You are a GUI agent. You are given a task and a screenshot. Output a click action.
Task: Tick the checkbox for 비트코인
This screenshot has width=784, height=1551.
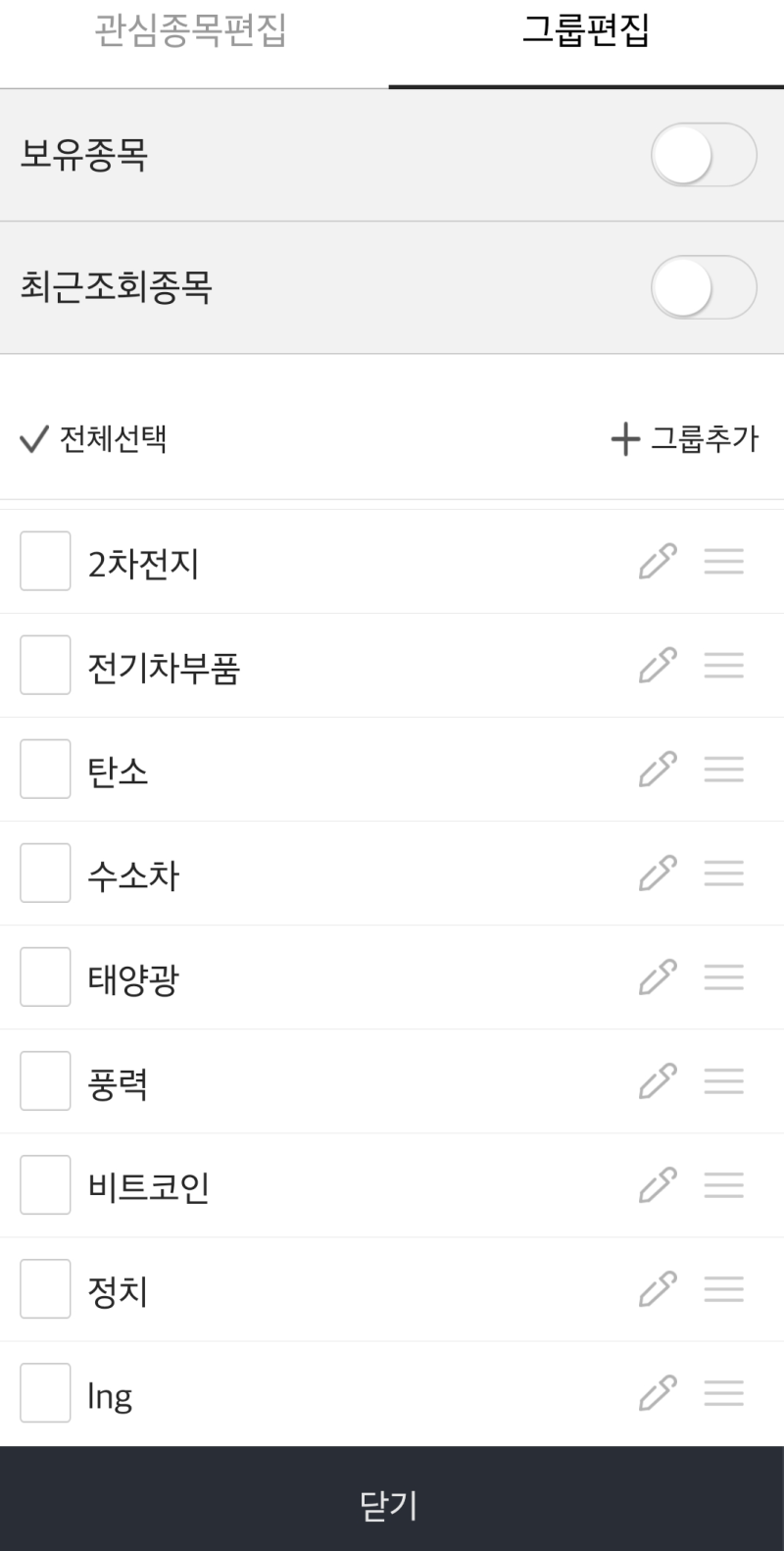coord(44,1184)
